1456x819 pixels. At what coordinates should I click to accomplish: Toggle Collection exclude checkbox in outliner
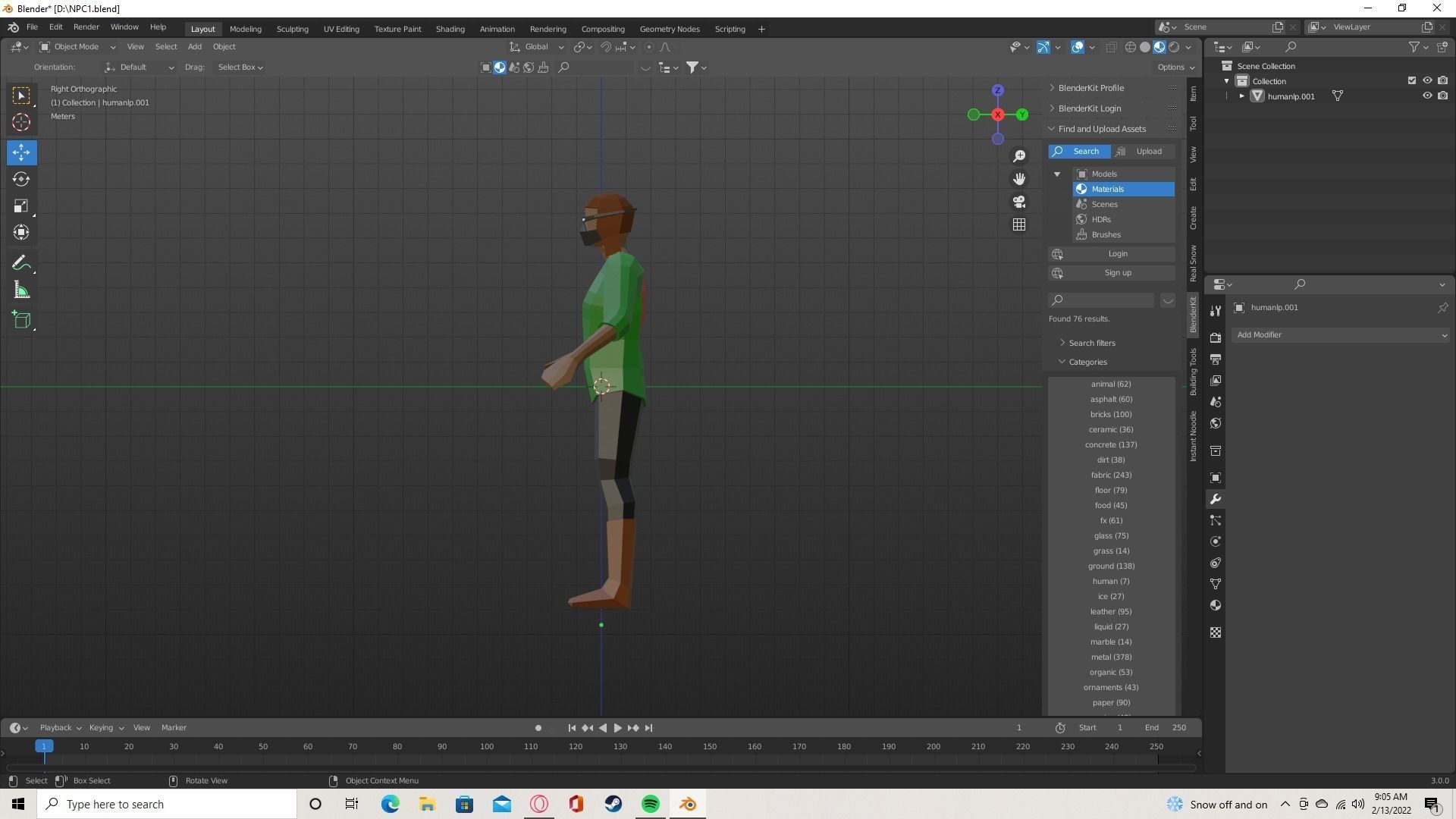coord(1411,80)
